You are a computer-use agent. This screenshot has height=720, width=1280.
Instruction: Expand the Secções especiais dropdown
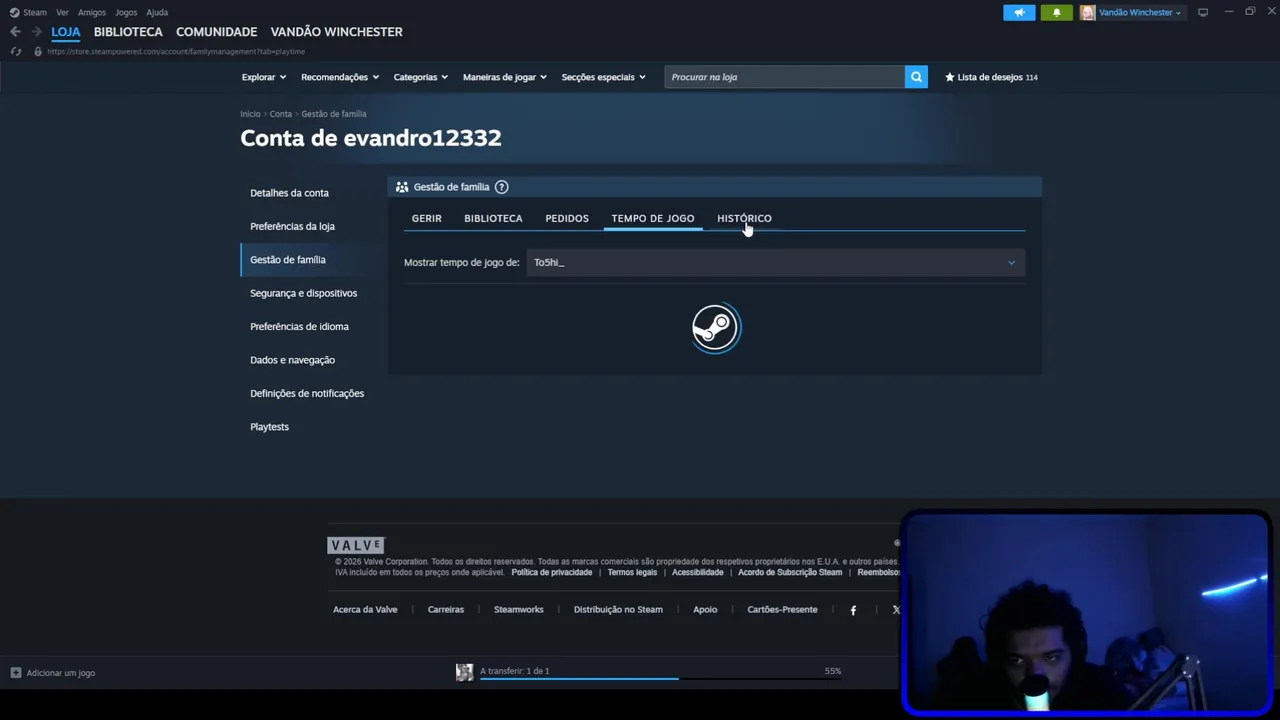[x=604, y=77]
